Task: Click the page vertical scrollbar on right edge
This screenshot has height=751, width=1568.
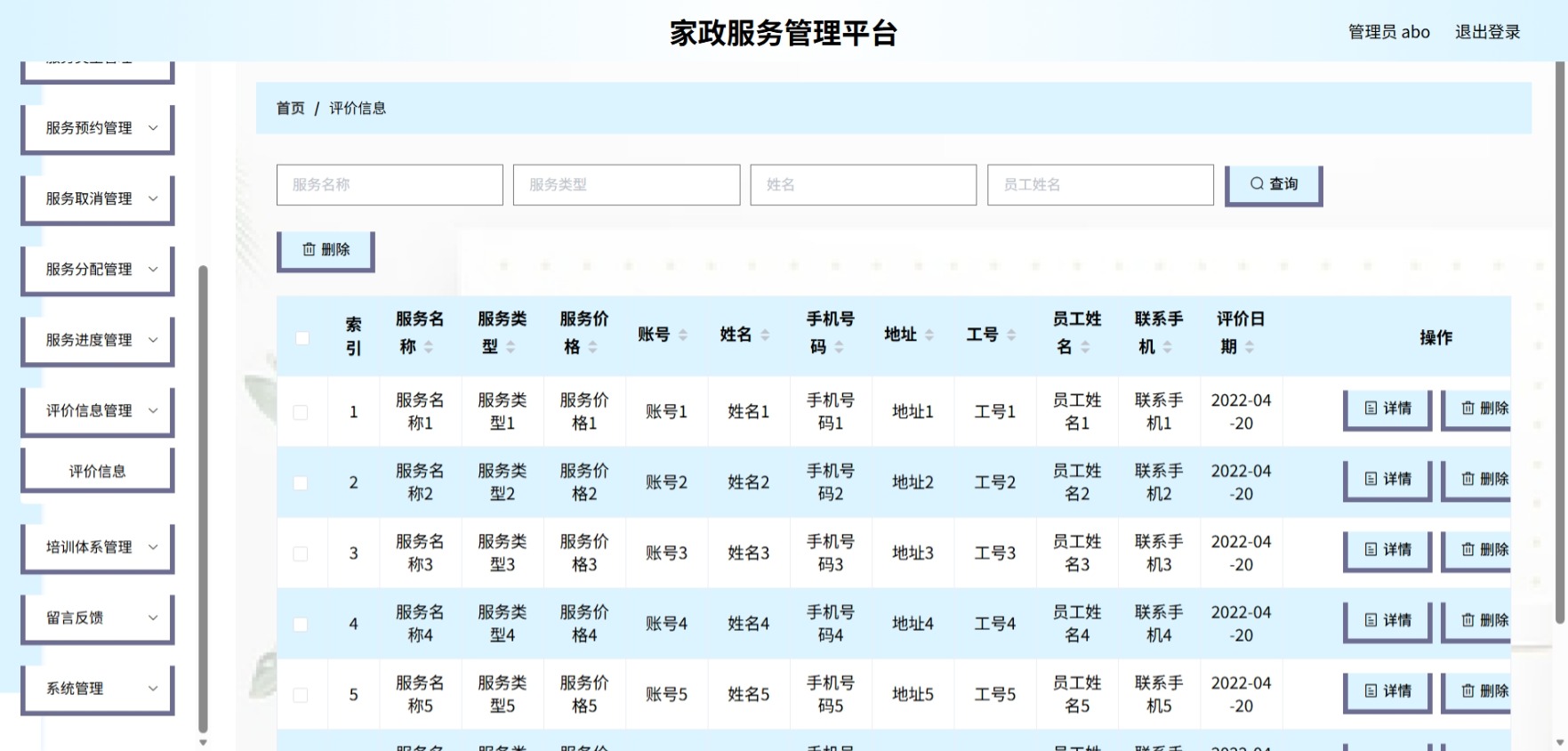Action: click(x=1560, y=343)
